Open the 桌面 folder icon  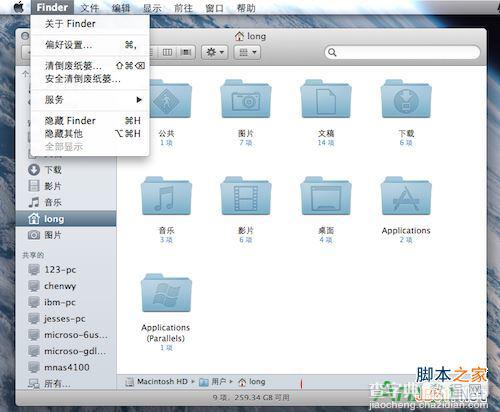[x=326, y=196]
